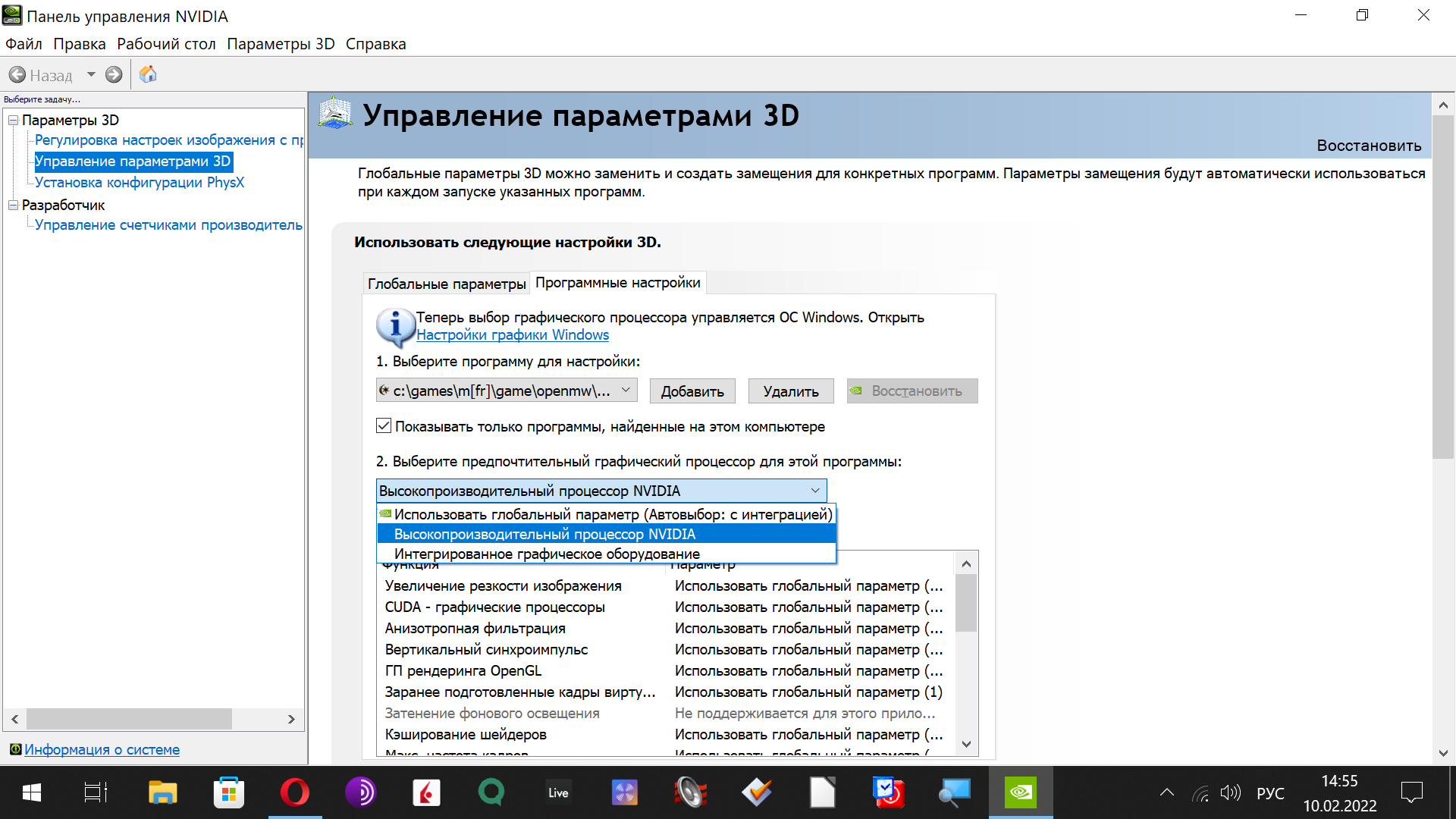
Task: Select 'Установка конфигурации PhysX' tree item
Action: coord(140,183)
